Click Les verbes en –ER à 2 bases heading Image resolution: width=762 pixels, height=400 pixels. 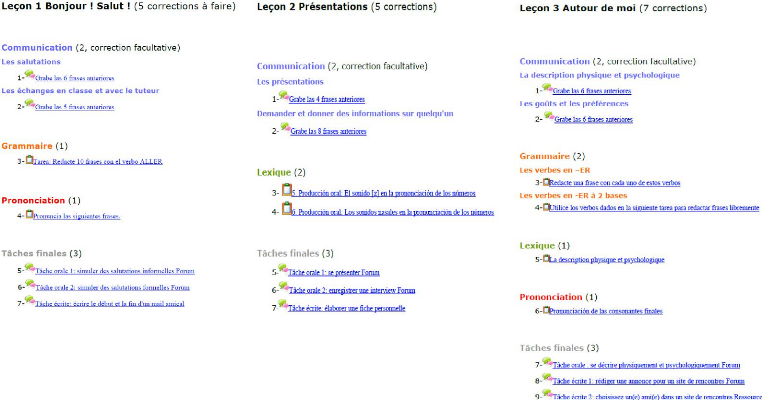pos(573,195)
